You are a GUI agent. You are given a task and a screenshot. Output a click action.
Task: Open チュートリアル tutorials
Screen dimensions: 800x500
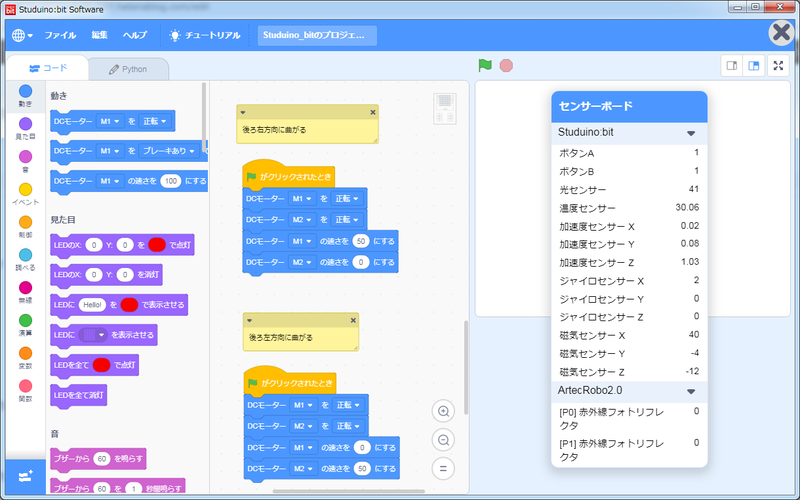(x=205, y=35)
